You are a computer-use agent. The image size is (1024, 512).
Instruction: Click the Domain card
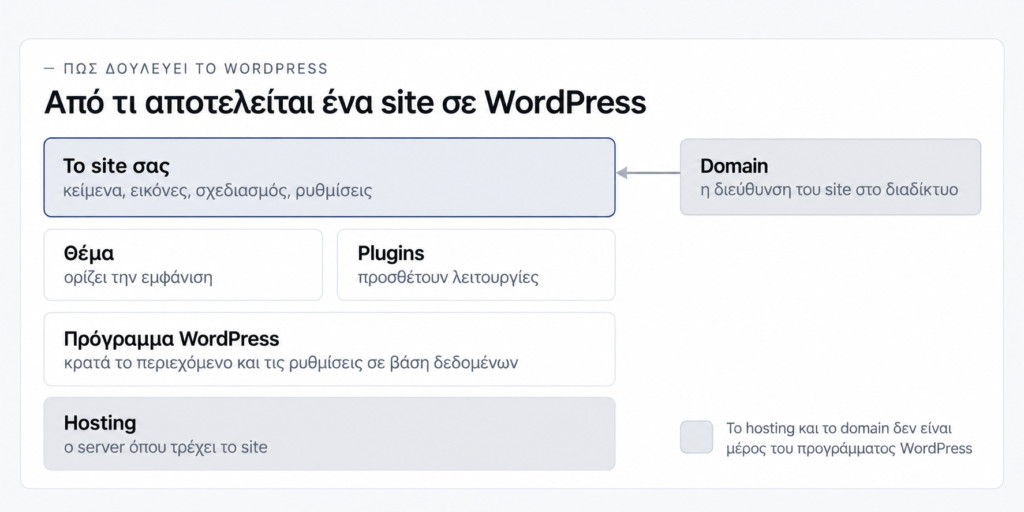click(x=830, y=177)
